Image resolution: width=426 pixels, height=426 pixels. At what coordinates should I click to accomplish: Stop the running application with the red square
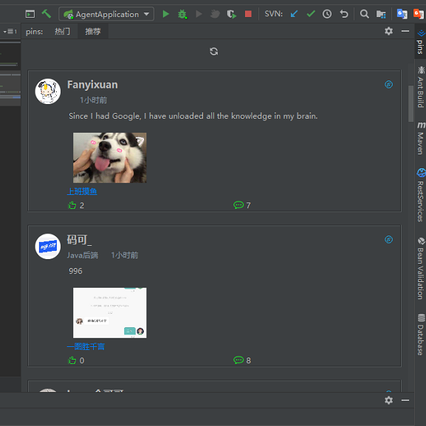click(248, 14)
